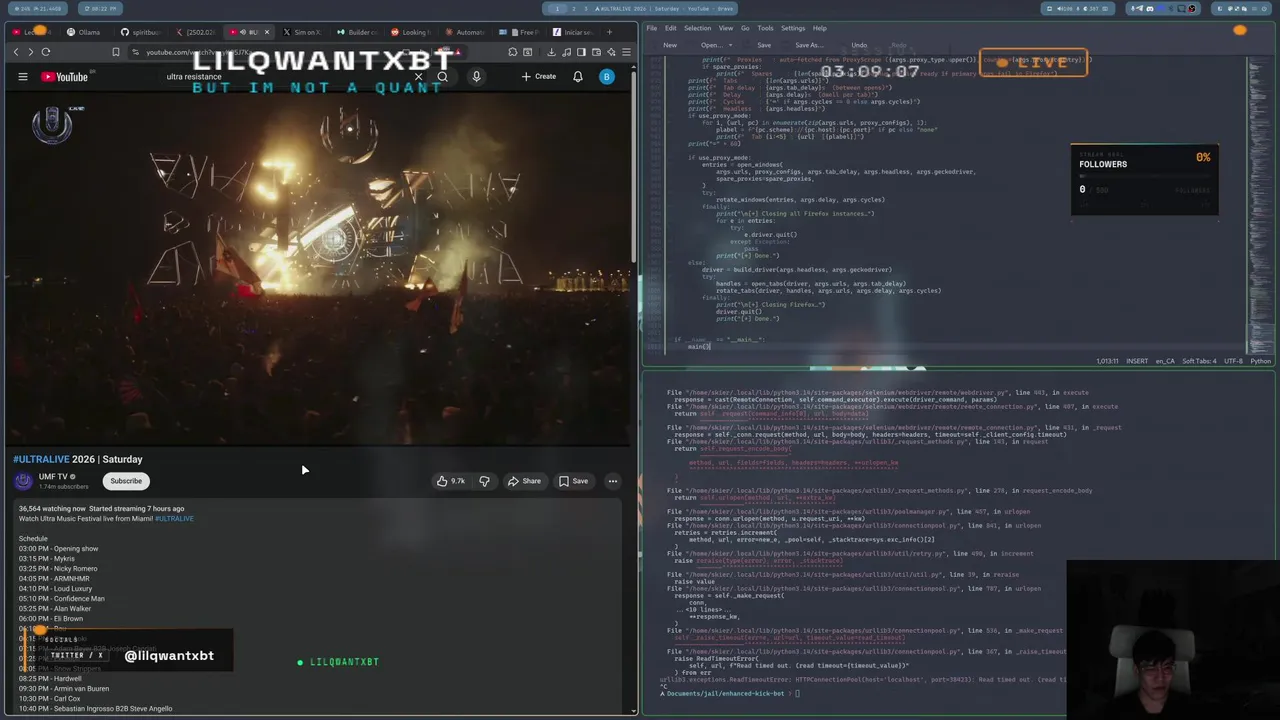This screenshot has width=1280, height=720.
Task: Subscribe to UMF TV
Action: coord(126,481)
